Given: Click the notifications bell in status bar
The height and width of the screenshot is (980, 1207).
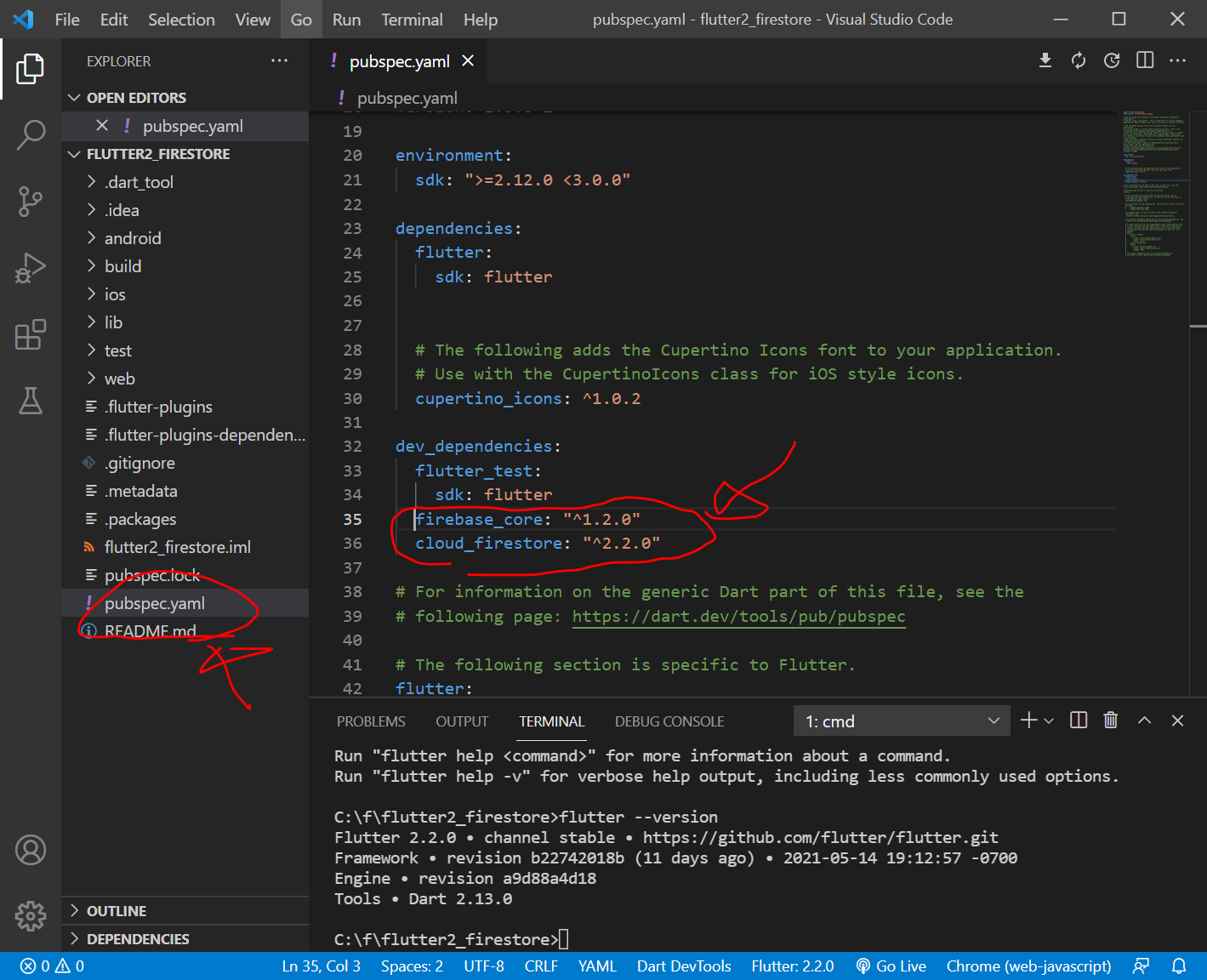Looking at the screenshot, I should pyautogui.click(x=1179, y=966).
